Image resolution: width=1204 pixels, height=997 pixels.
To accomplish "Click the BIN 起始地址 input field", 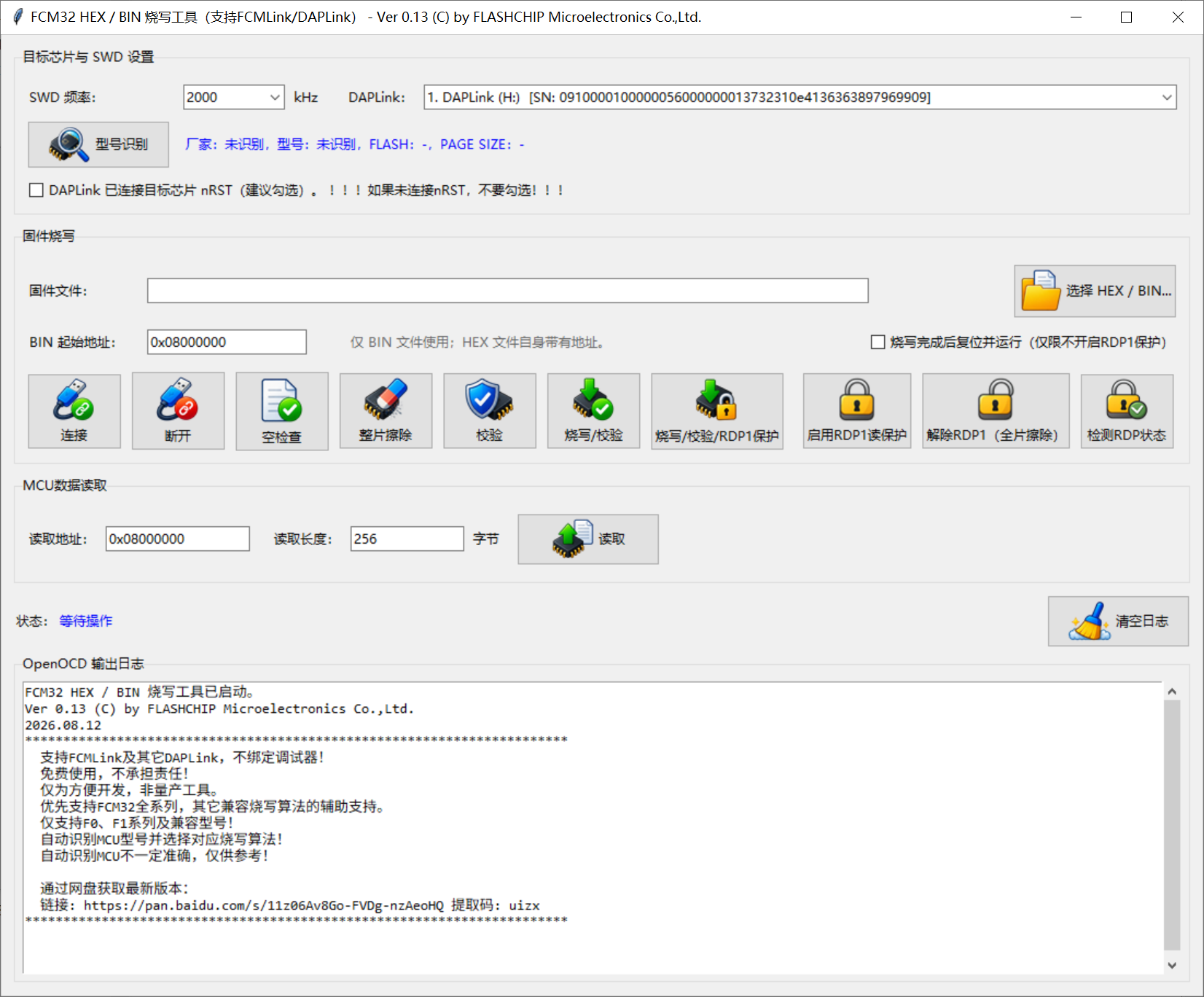I will point(227,342).
